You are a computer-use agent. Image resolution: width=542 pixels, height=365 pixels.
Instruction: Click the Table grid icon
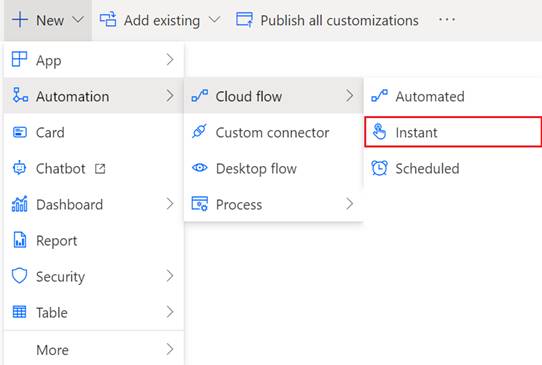pos(19,312)
